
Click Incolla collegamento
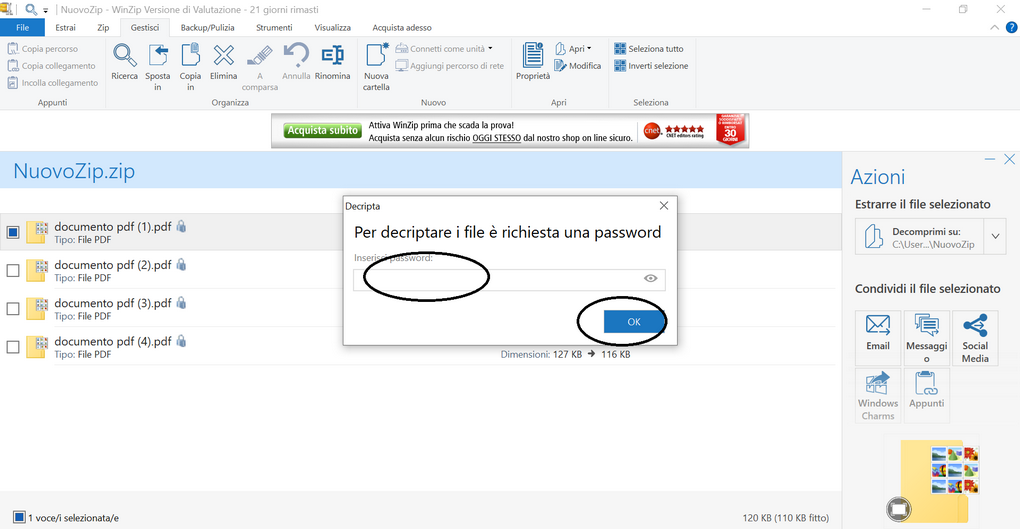click(x=53, y=83)
